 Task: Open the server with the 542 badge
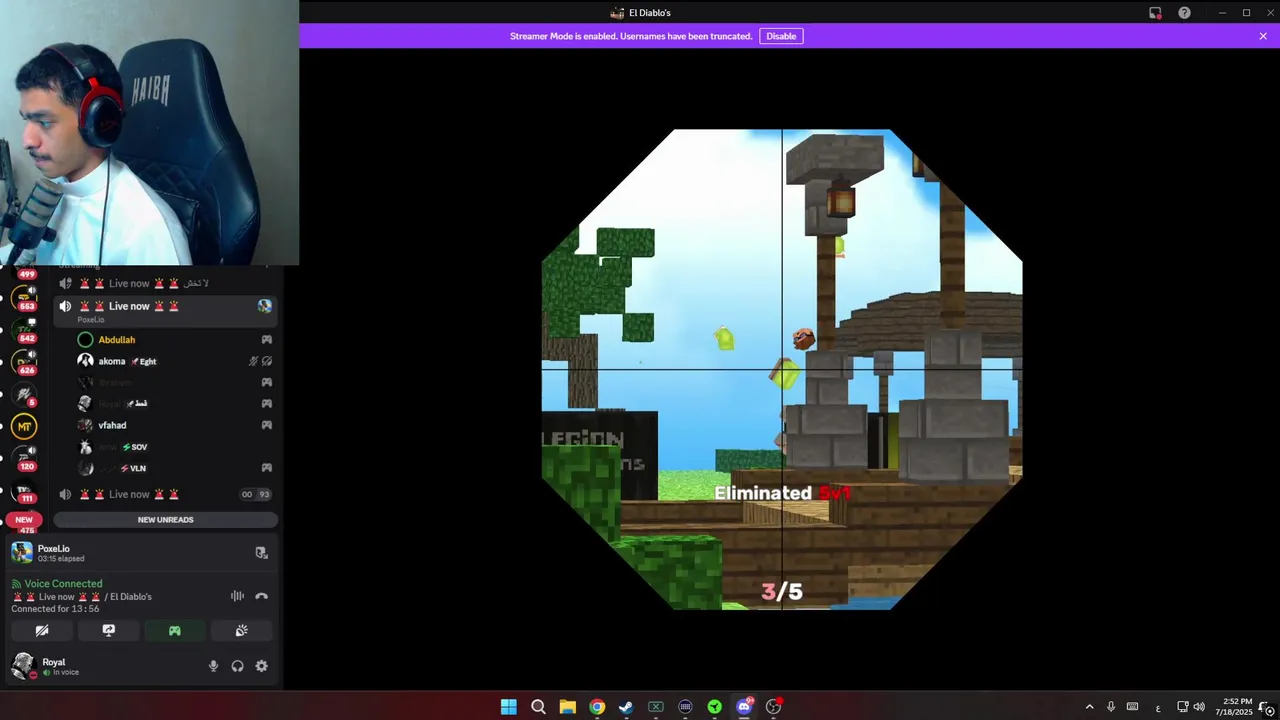point(24,330)
